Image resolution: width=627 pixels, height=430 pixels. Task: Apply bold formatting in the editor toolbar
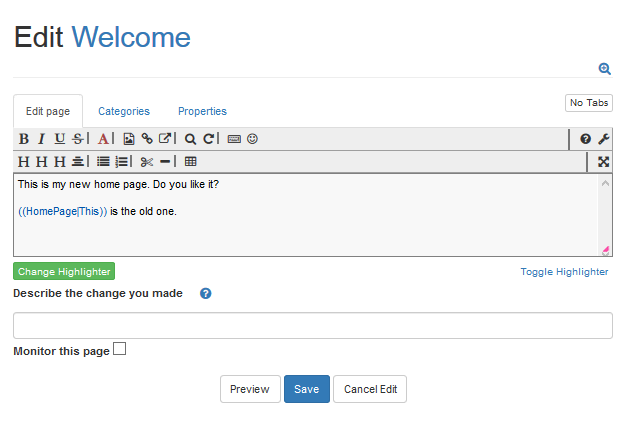point(24,139)
